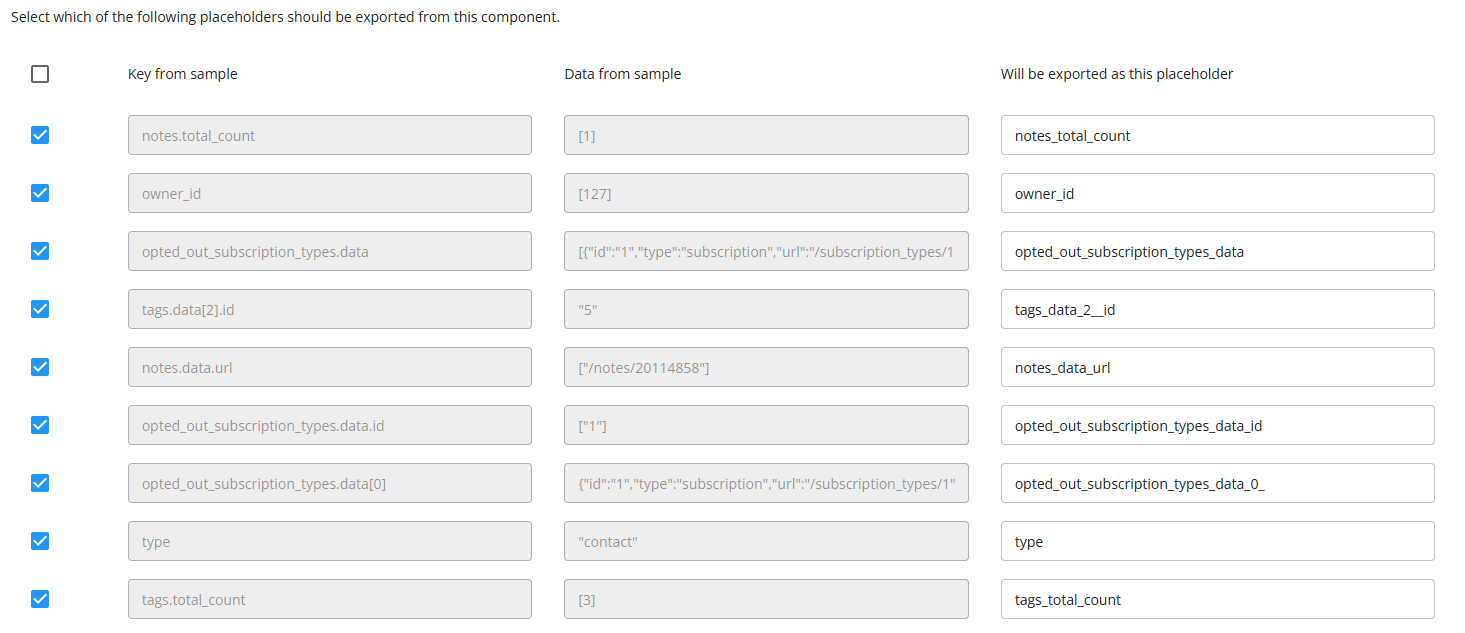Toggle the select-all checkbox in header

pyautogui.click(x=39, y=73)
